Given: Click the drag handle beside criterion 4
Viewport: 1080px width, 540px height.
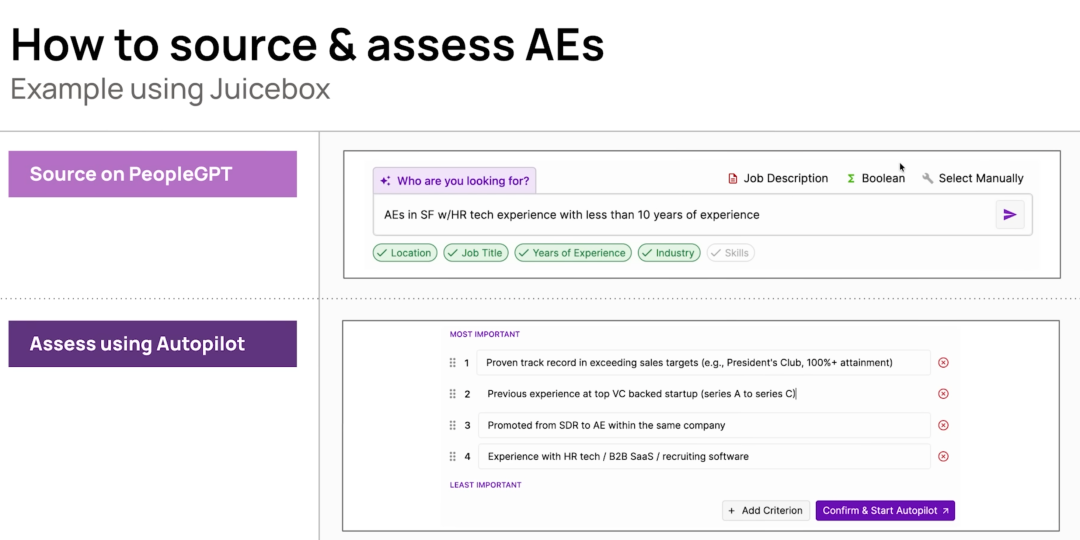Looking at the screenshot, I should coord(452,457).
